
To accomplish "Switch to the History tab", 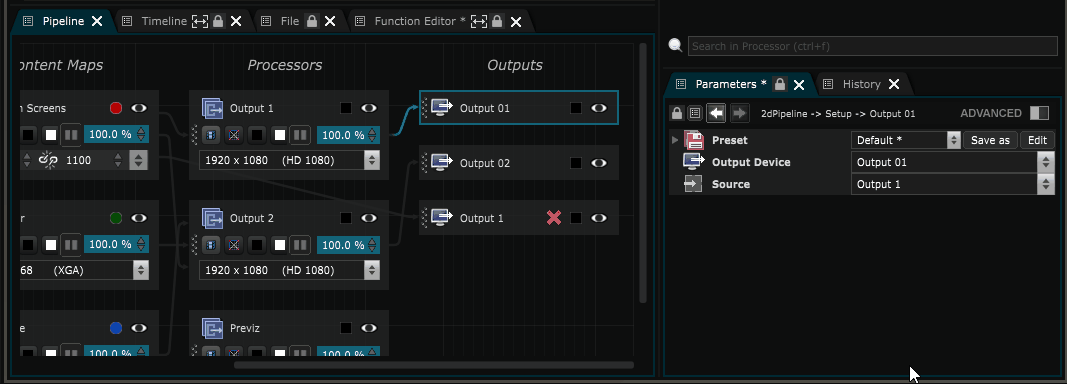I will (861, 84).
